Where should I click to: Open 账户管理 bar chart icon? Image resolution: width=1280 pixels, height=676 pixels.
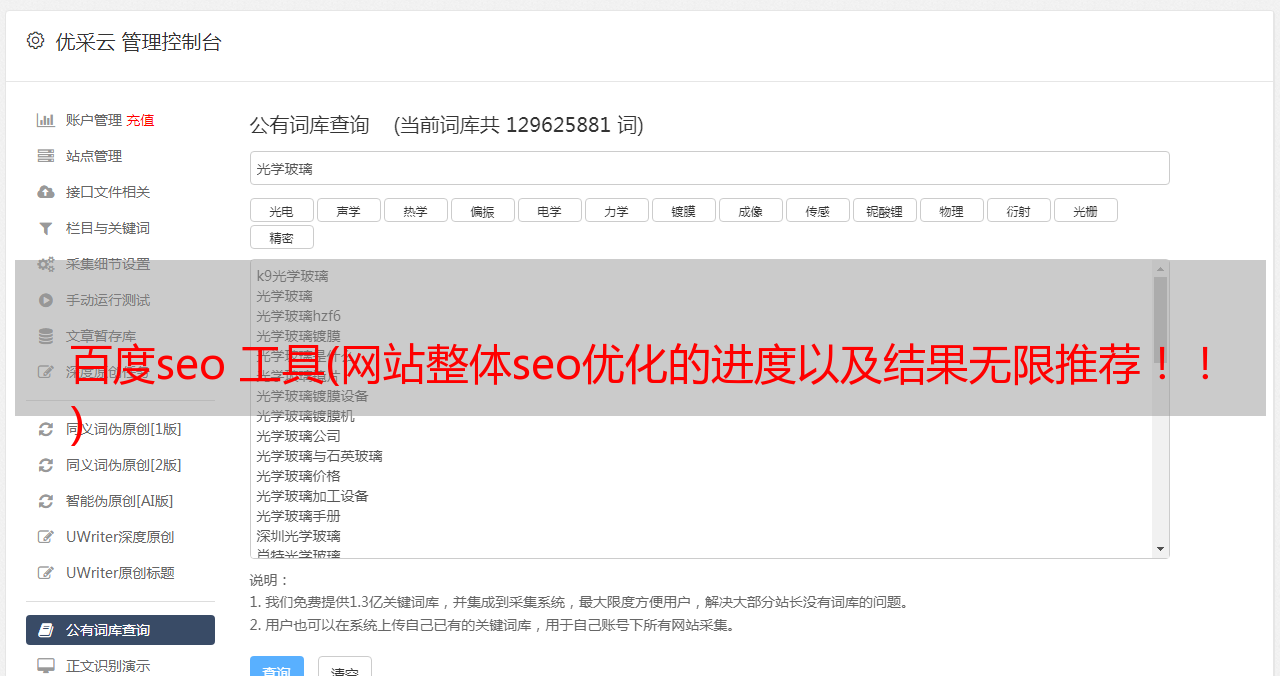[x=46, y=120]
